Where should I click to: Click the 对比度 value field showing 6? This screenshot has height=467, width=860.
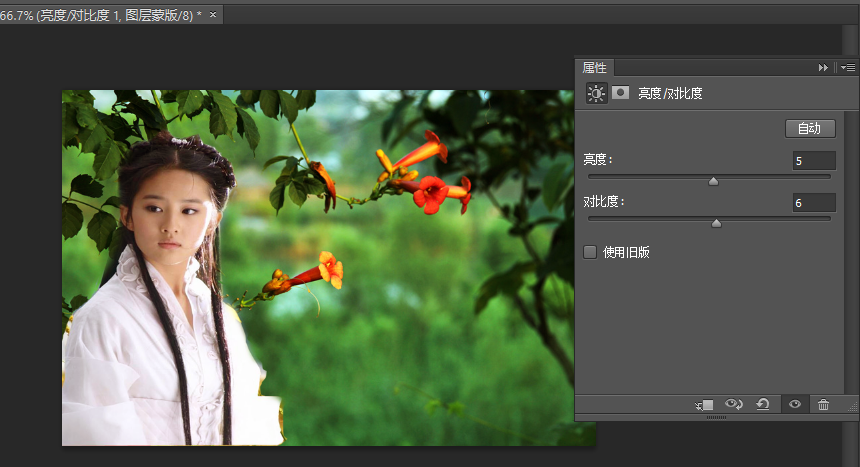click(x=814, y=203)
